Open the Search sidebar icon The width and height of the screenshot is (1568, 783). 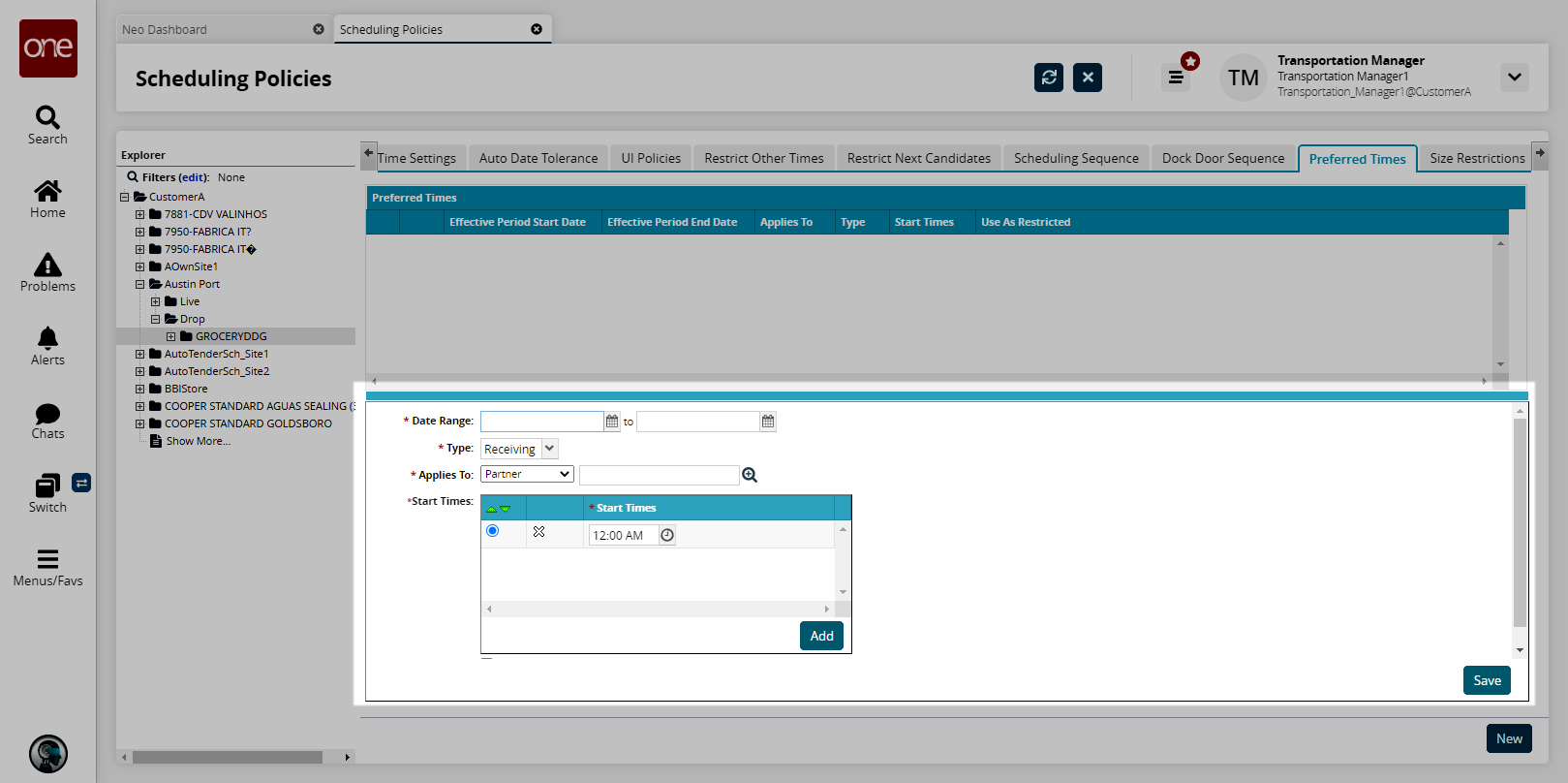47,125
